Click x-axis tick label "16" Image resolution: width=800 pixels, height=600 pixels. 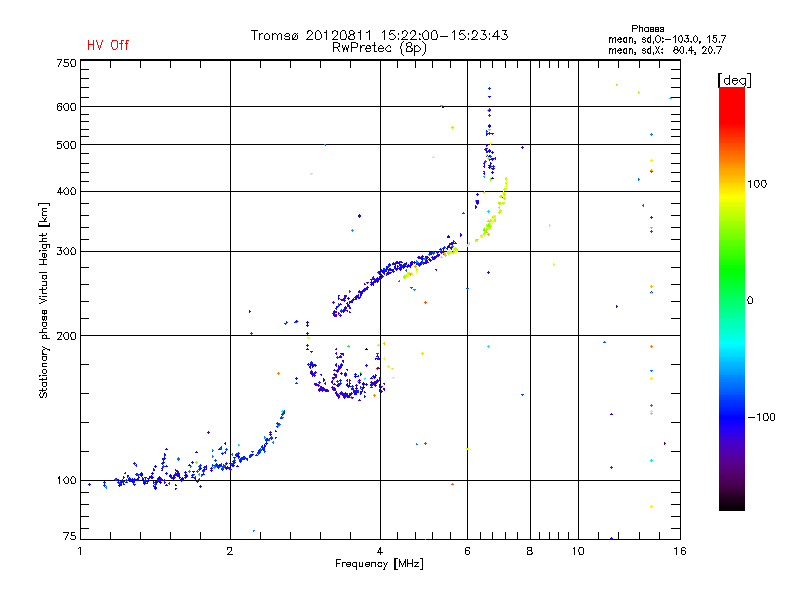pyautogui.click(x=680, y=551)
